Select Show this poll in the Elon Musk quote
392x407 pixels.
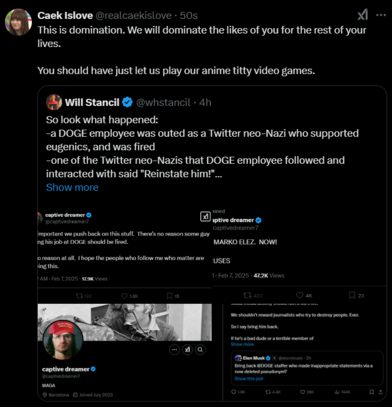pyautogui.click(x=249, y=379)
